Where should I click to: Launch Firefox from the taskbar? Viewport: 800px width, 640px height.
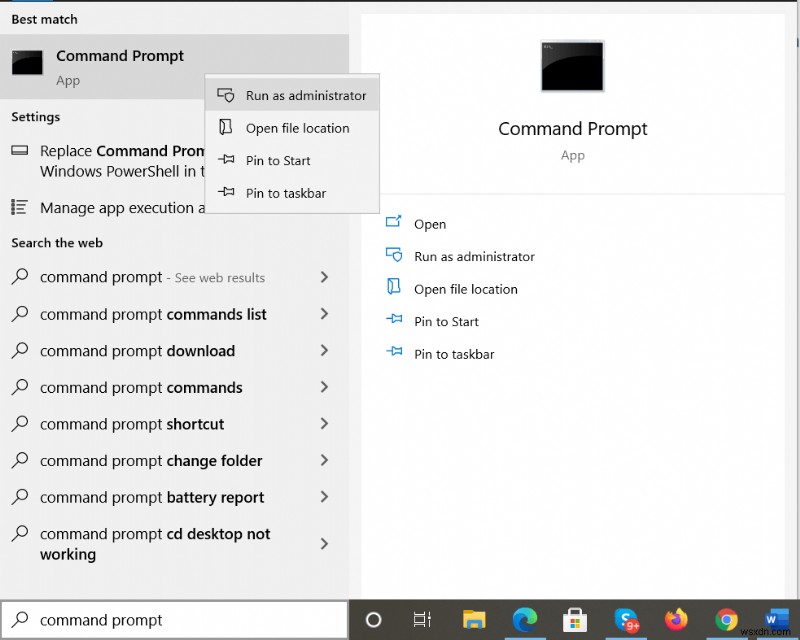pyautogui.click(x=677, y=620)
